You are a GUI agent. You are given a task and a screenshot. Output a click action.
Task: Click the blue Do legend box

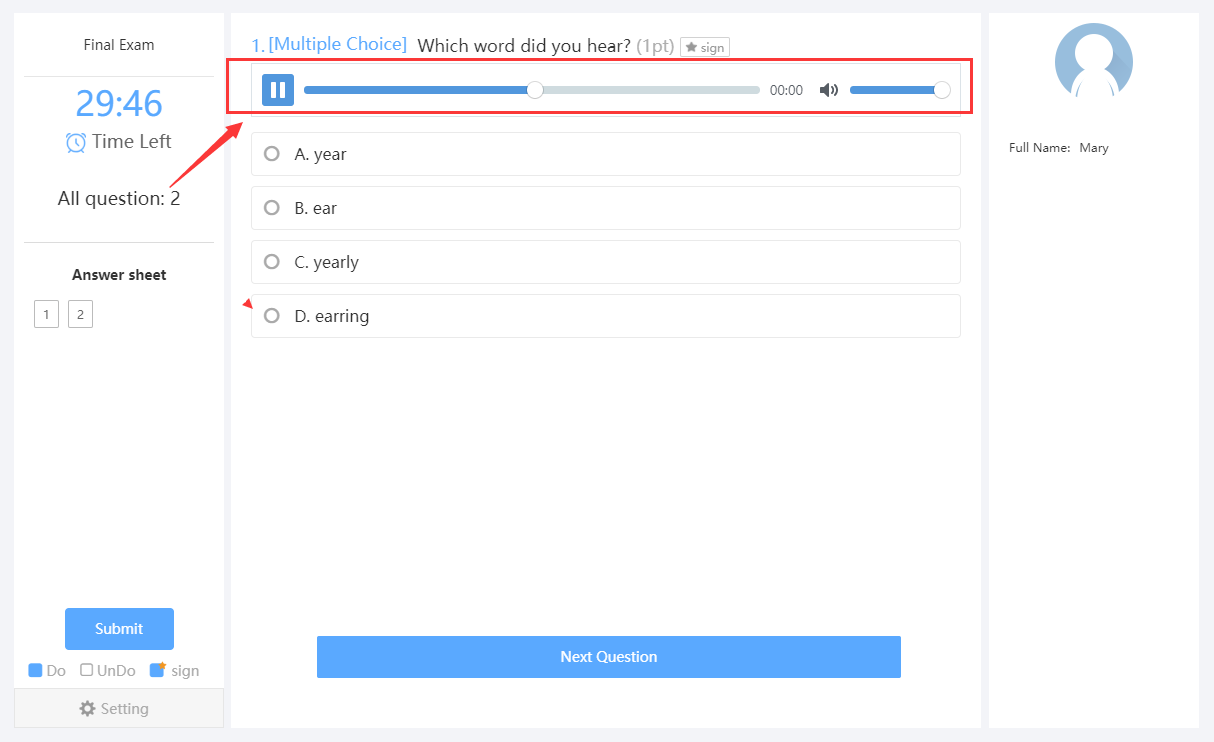[x=35, y=671]
